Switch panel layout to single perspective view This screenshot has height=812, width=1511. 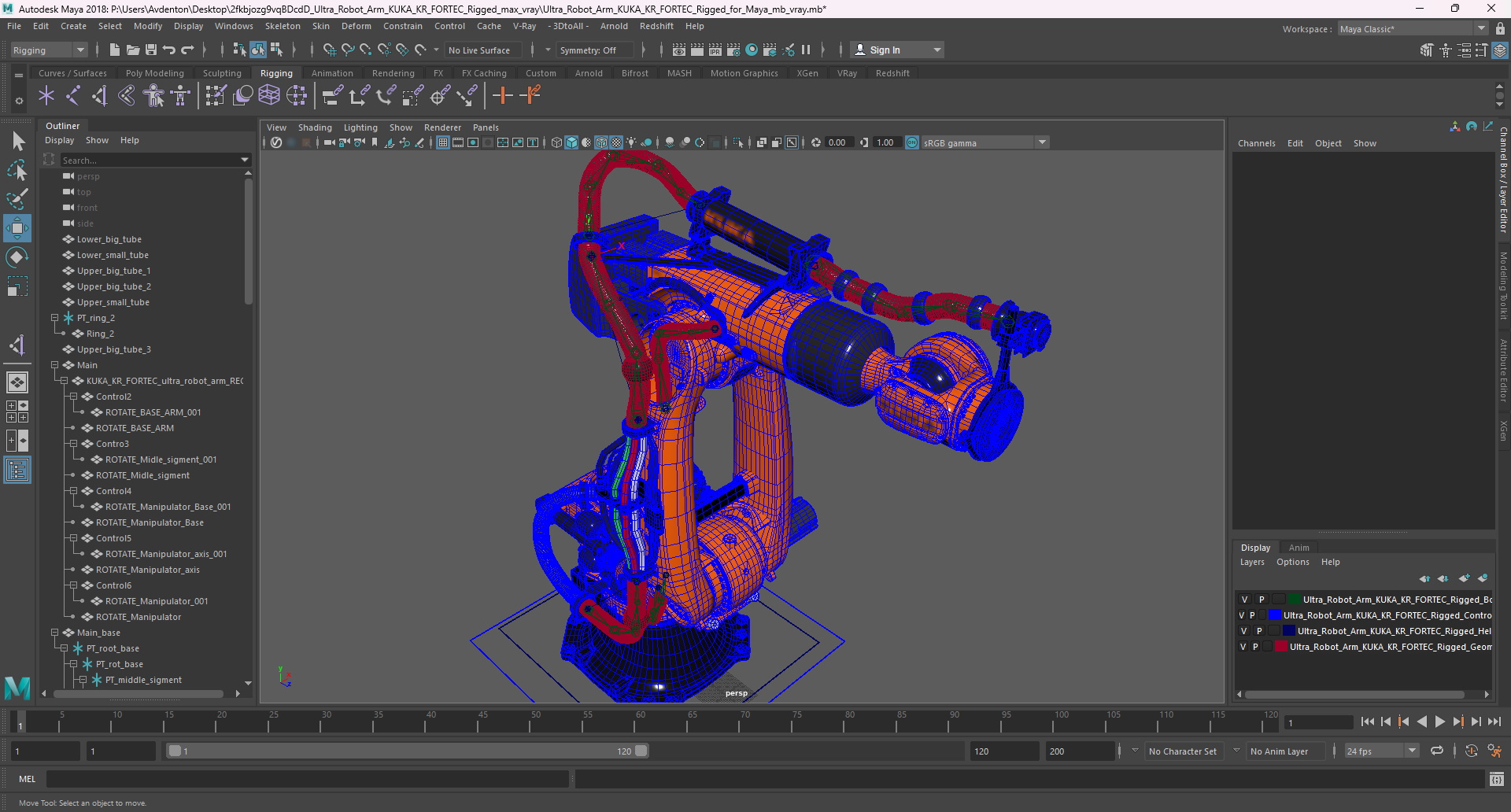click(17, 382)
